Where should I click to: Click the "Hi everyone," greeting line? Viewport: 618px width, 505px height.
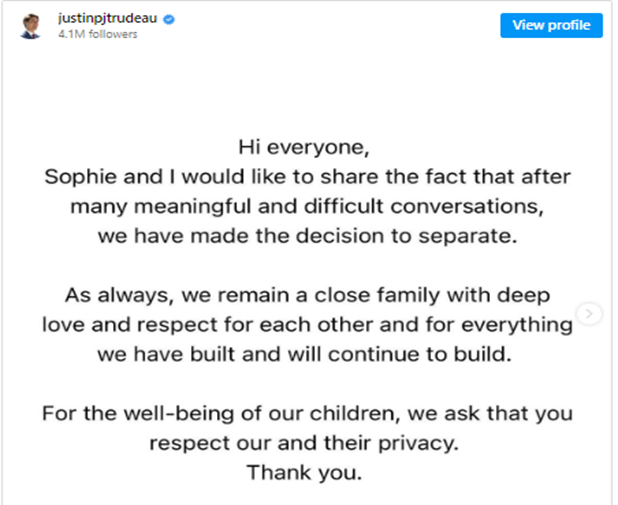[304, 147]
